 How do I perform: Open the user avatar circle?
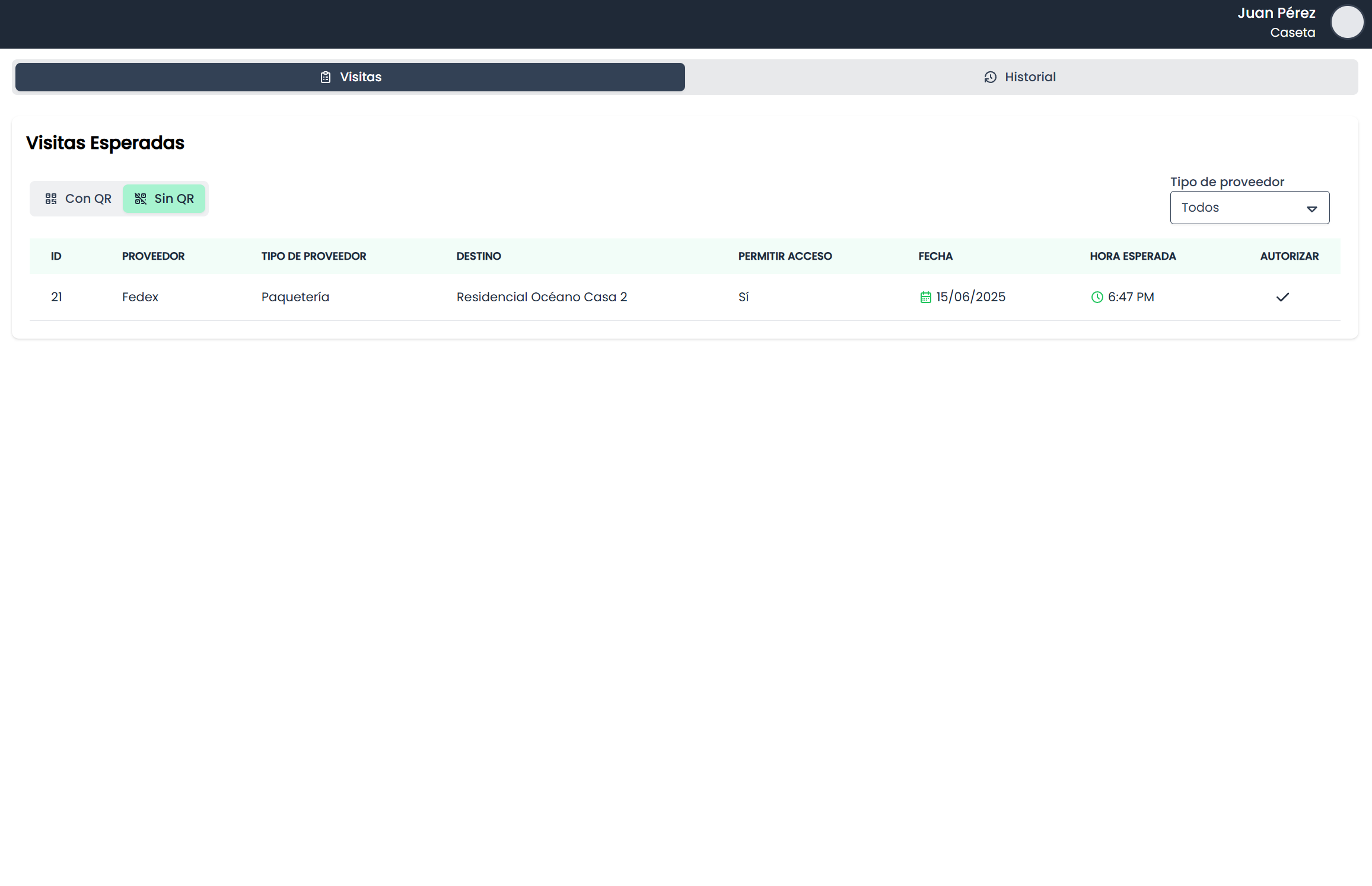tap(1347, 23)
